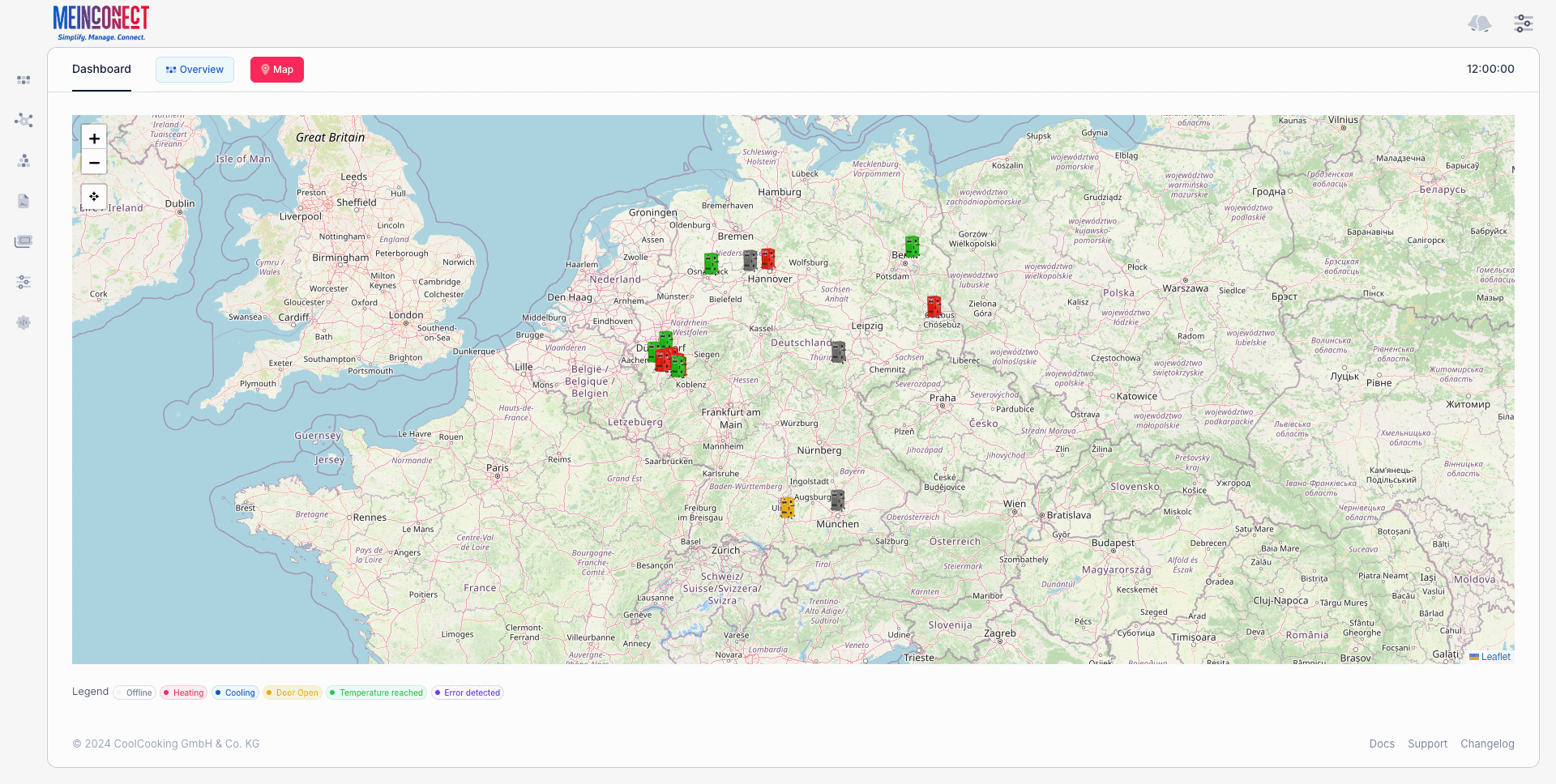Open the devices sidebar icon
This screenshot has height=784, width=1556.
[24, 241]
